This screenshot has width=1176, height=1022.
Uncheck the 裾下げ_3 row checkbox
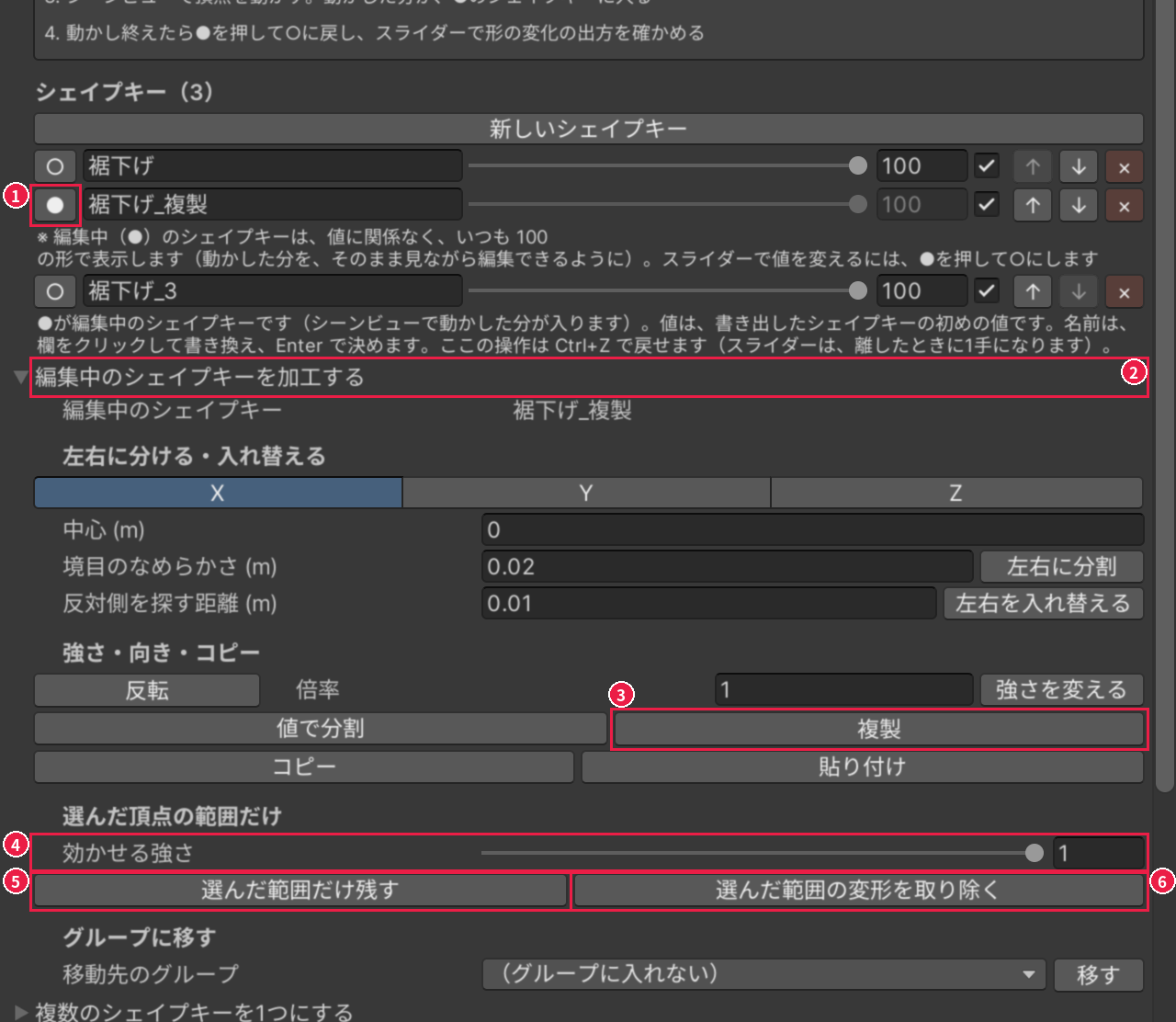tap(987, 291)
